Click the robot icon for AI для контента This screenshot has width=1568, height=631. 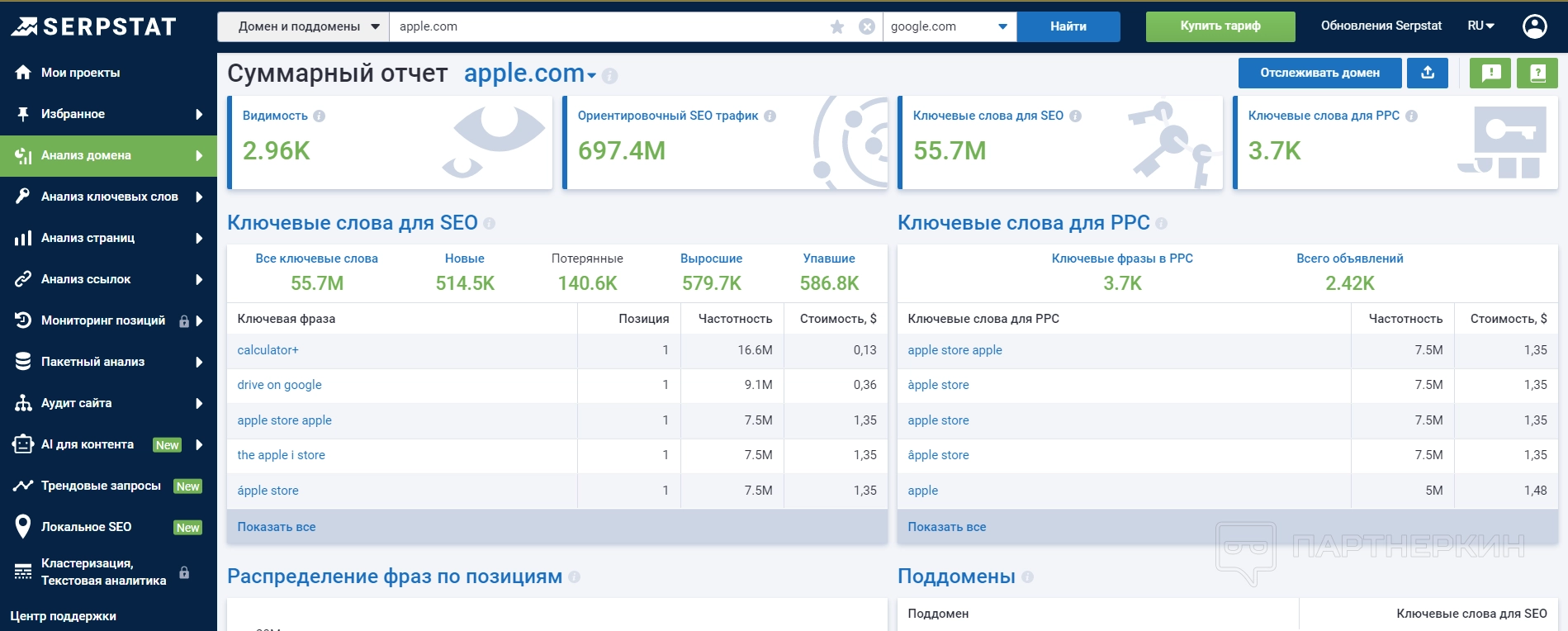[x=23, y=444]
